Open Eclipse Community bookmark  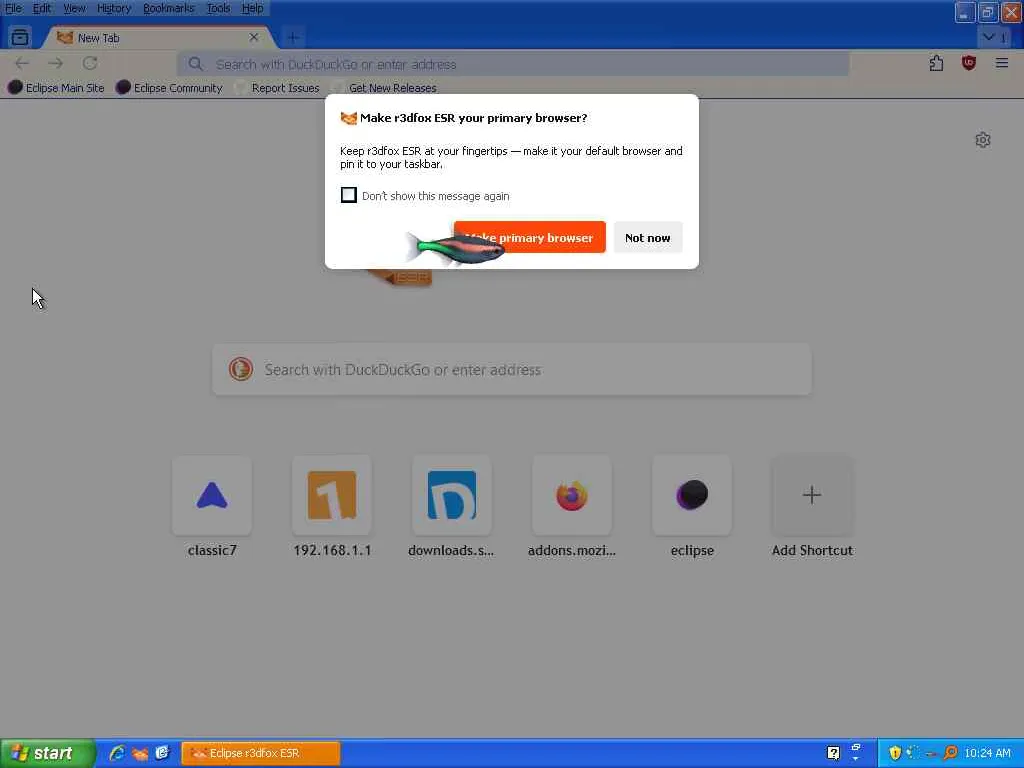tap(170, 88)
